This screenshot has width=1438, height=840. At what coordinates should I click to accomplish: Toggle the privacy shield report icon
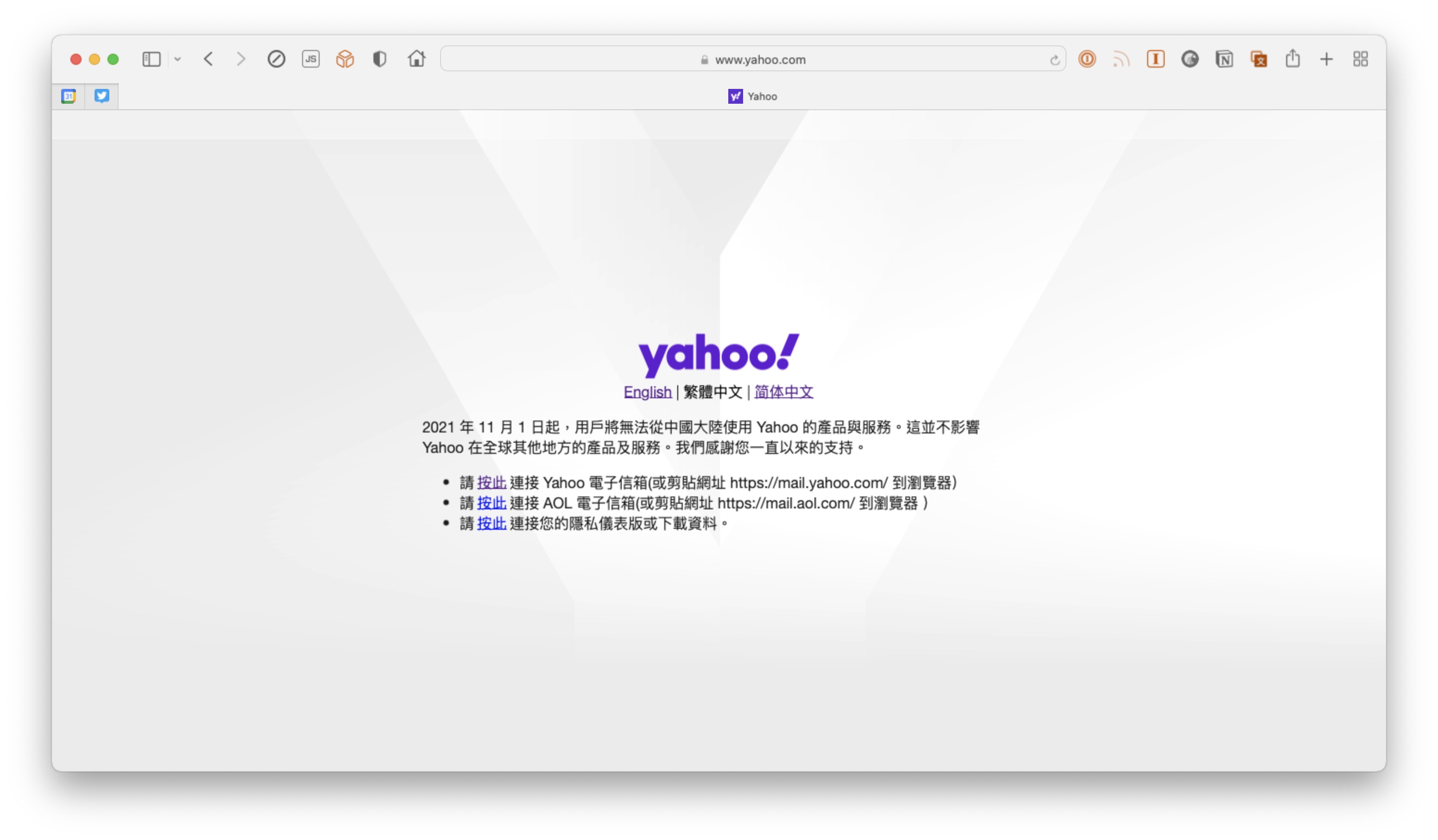(379, 59)
